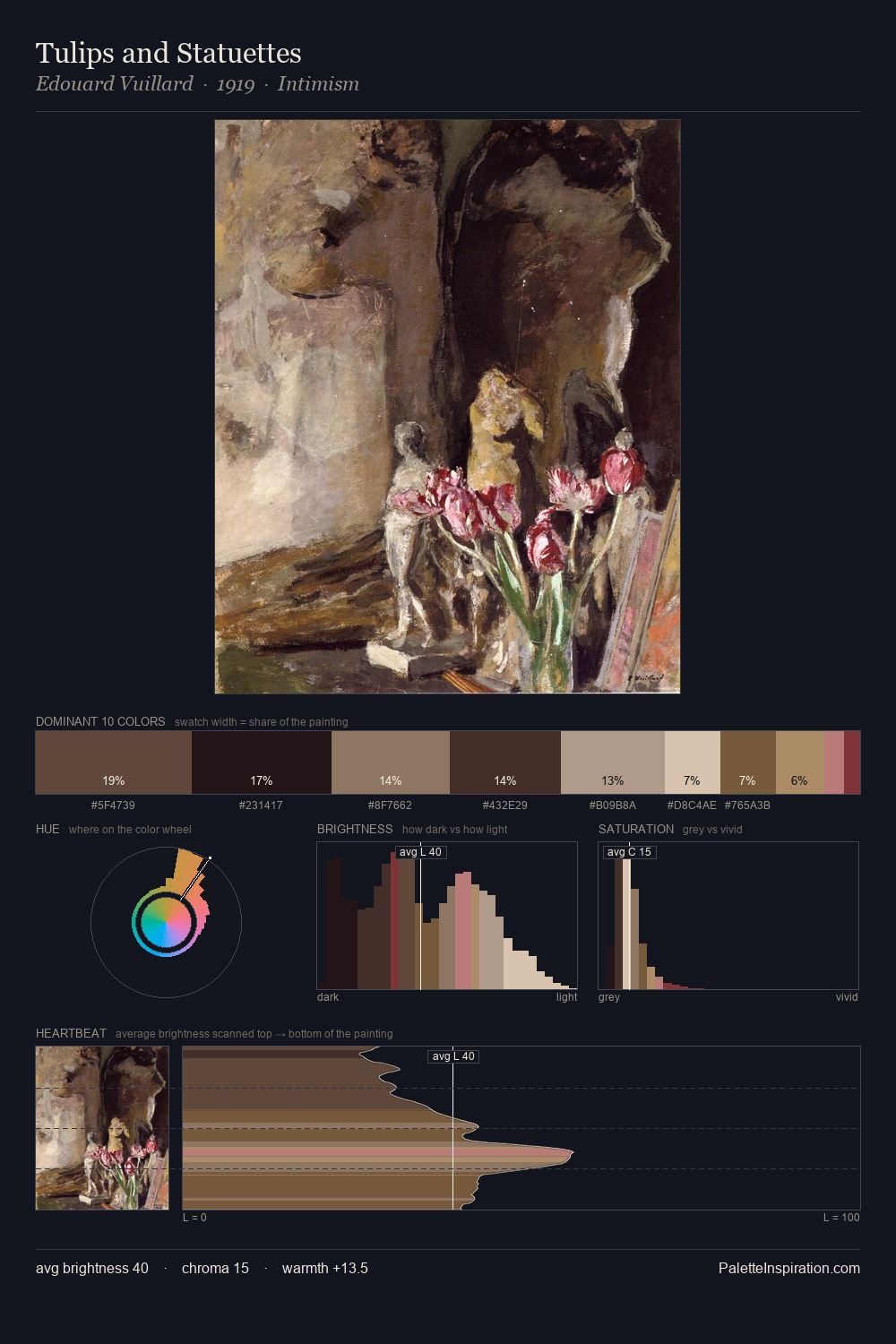This screenshot has height=1344, width=896.
Task: Select the darkest swatch labeled 17%
Action: [x=262, y=762]
